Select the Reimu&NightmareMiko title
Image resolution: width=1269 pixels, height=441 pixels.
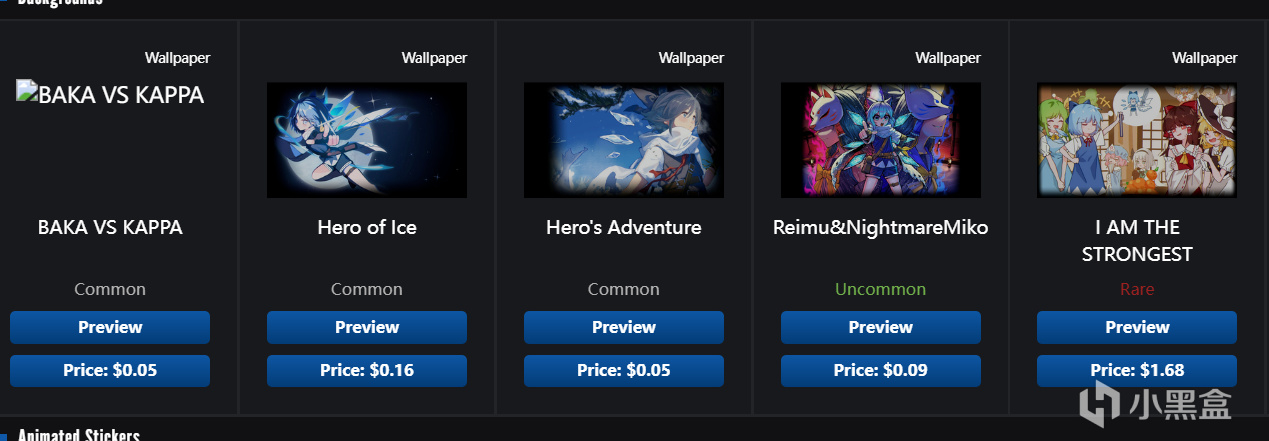(x=881, y=228)
